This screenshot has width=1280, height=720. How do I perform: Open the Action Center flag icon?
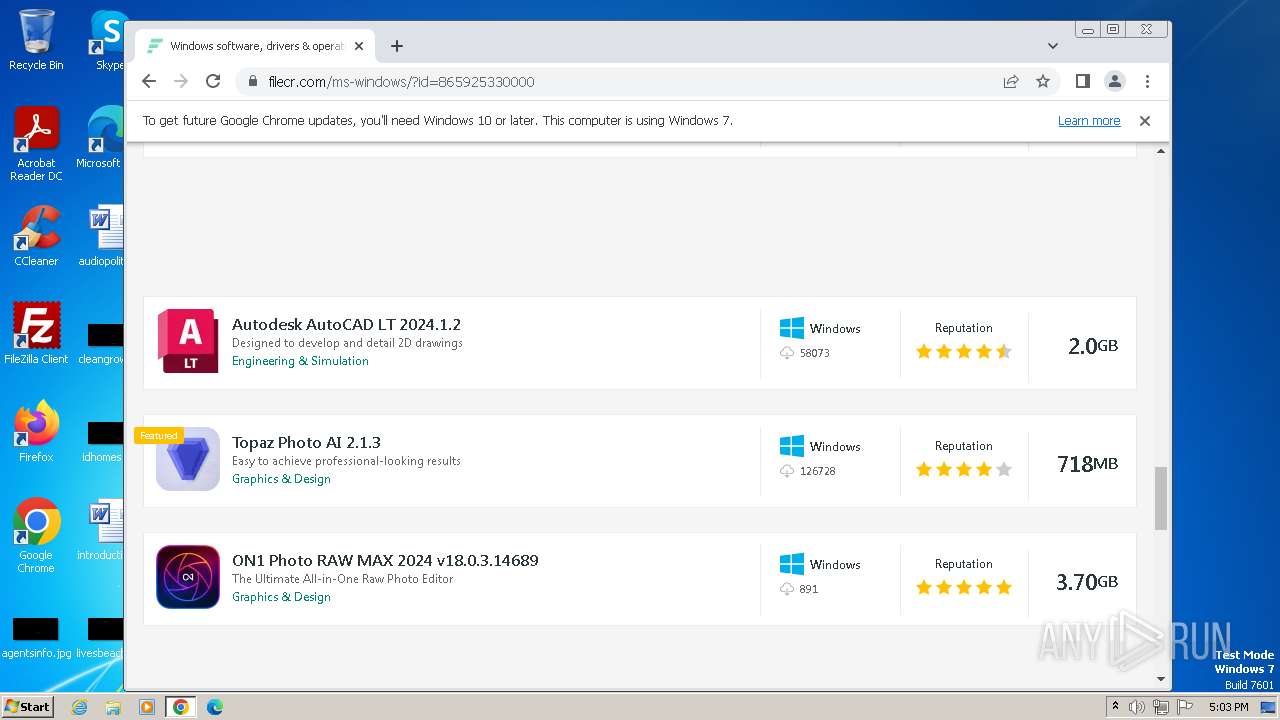click(1183, 707)
